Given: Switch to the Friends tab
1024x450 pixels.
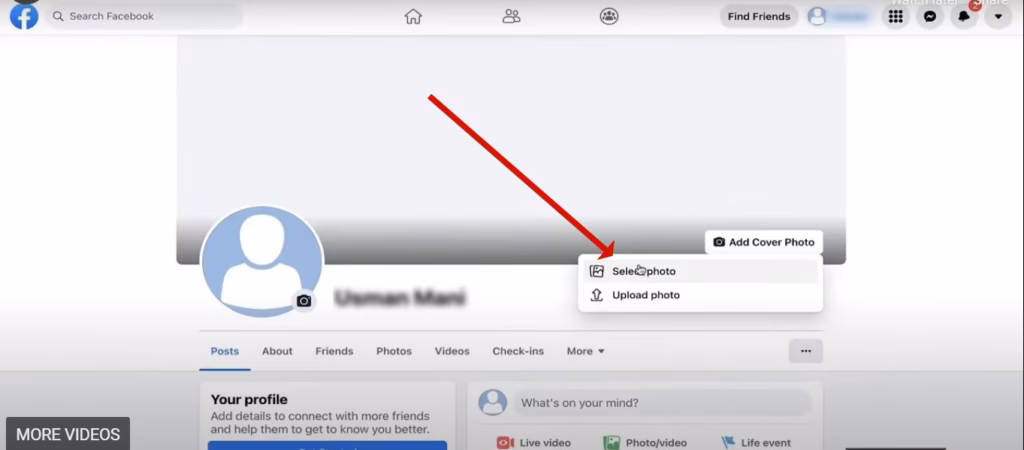Looking at the screenshot, I should pos(334,351).
